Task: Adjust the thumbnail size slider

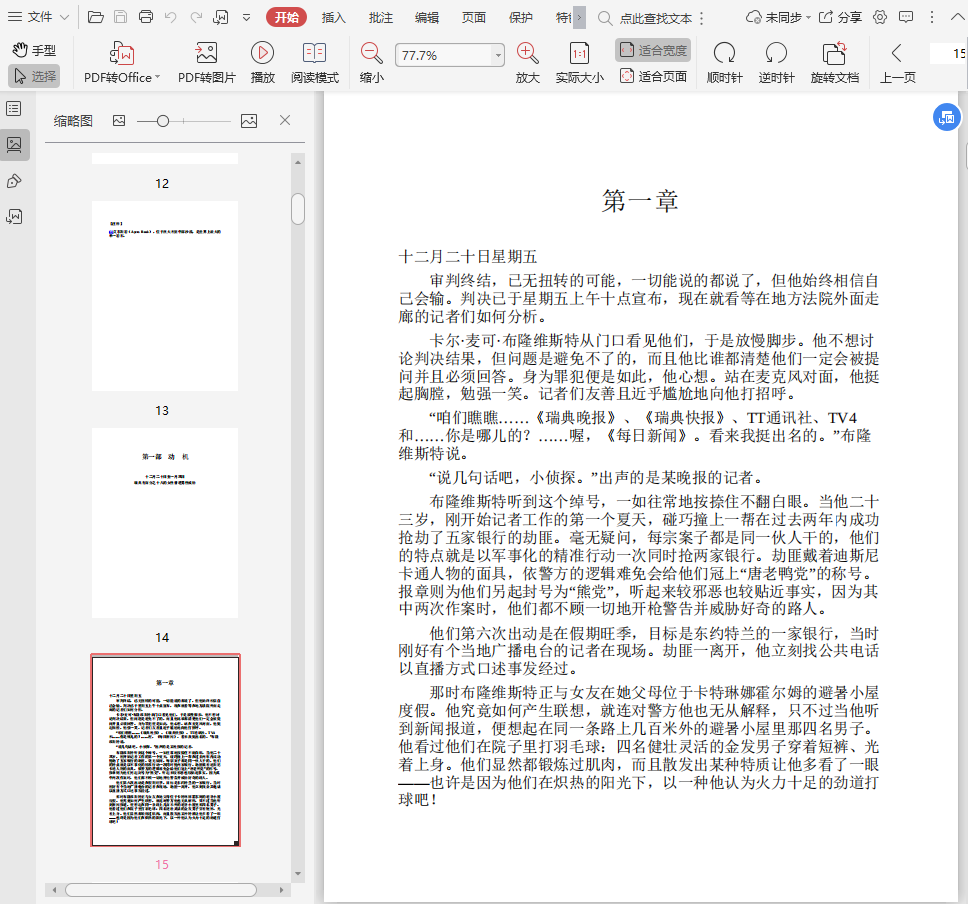Action: [162, 121]
